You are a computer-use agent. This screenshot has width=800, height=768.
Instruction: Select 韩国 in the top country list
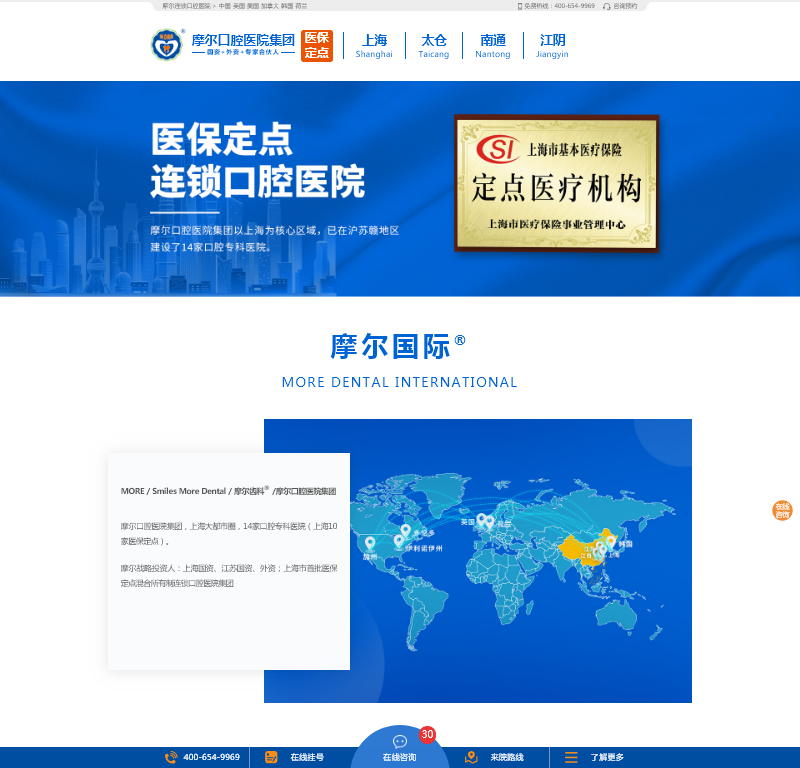tap(287, 6)
